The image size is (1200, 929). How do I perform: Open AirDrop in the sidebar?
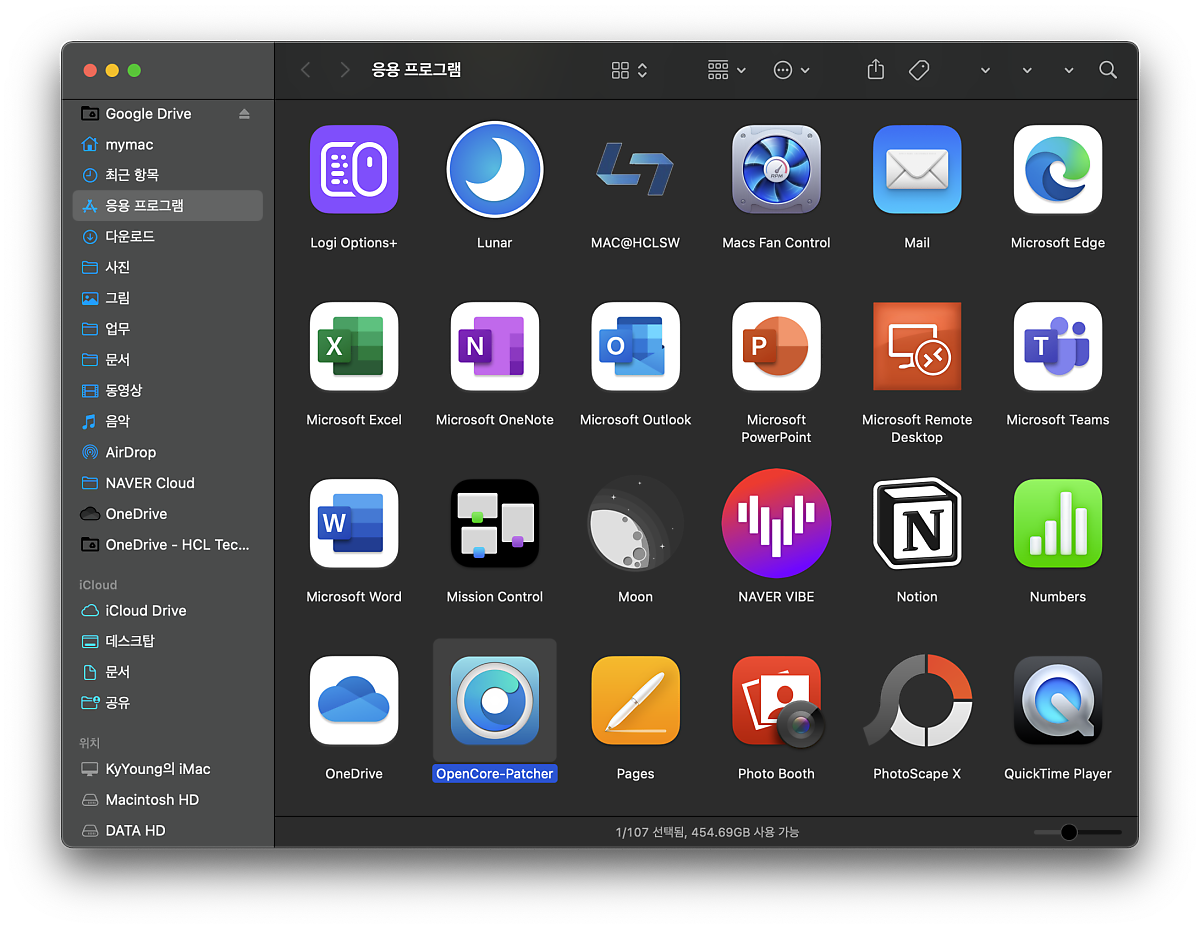pyautogui.click(x=168, y=452)
